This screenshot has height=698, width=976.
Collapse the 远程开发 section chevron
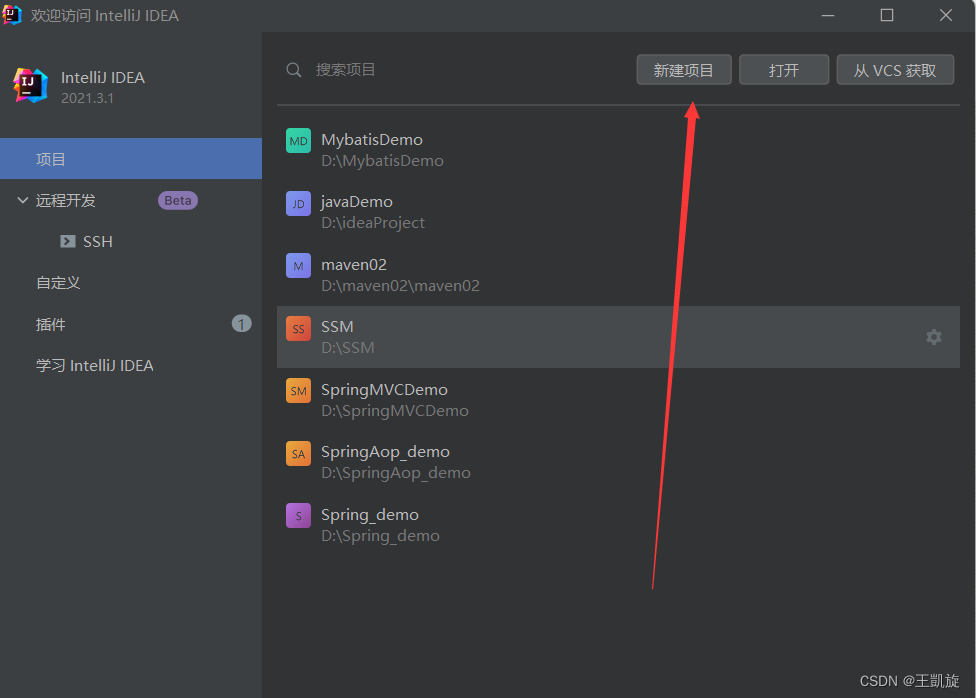click(22, 200)
